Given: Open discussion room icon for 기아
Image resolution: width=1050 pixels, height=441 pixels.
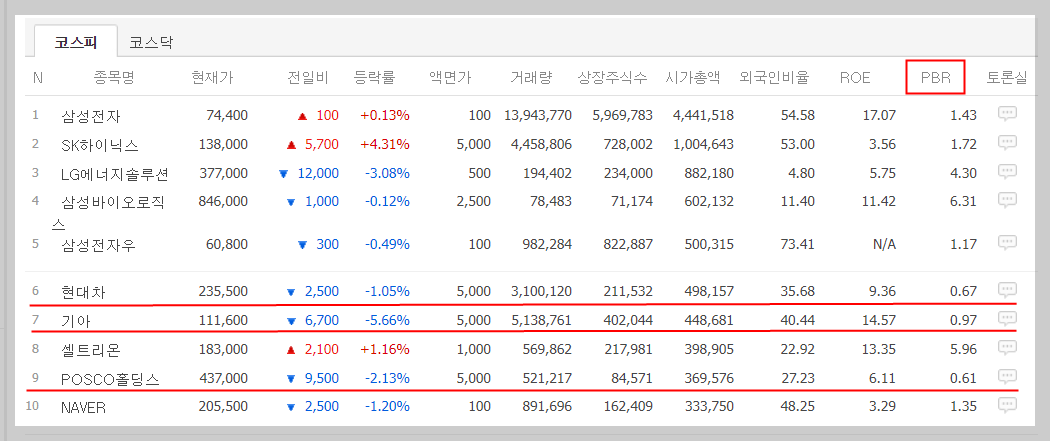Looking at the screenshot, I should tap(1007, 319).
